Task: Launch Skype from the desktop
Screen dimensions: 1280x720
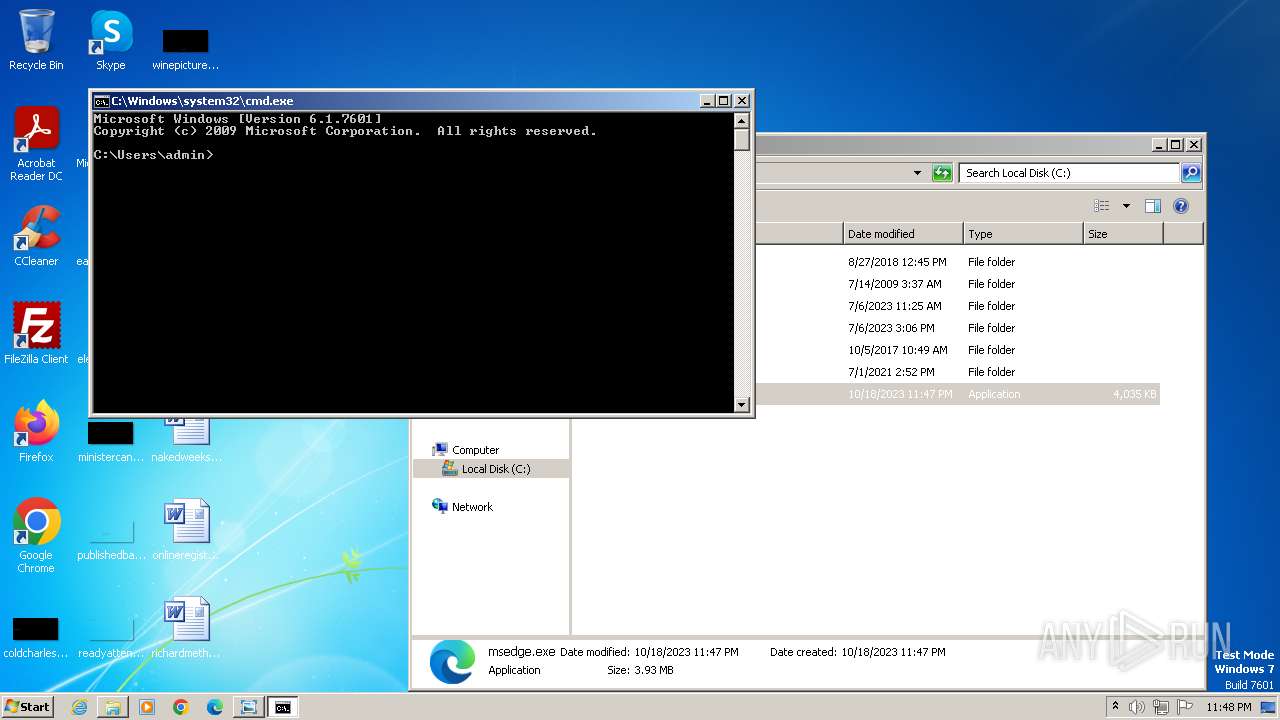Action: pos(111,40)
